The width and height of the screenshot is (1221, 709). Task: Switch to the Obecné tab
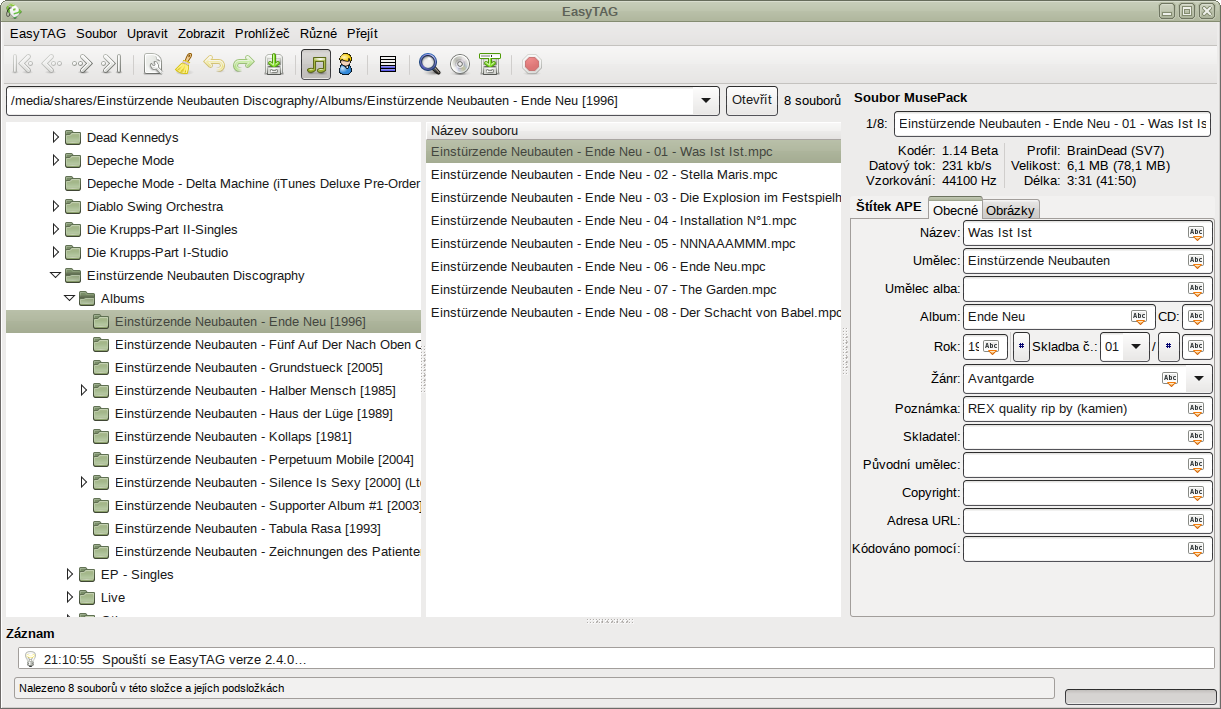(955, 210)
